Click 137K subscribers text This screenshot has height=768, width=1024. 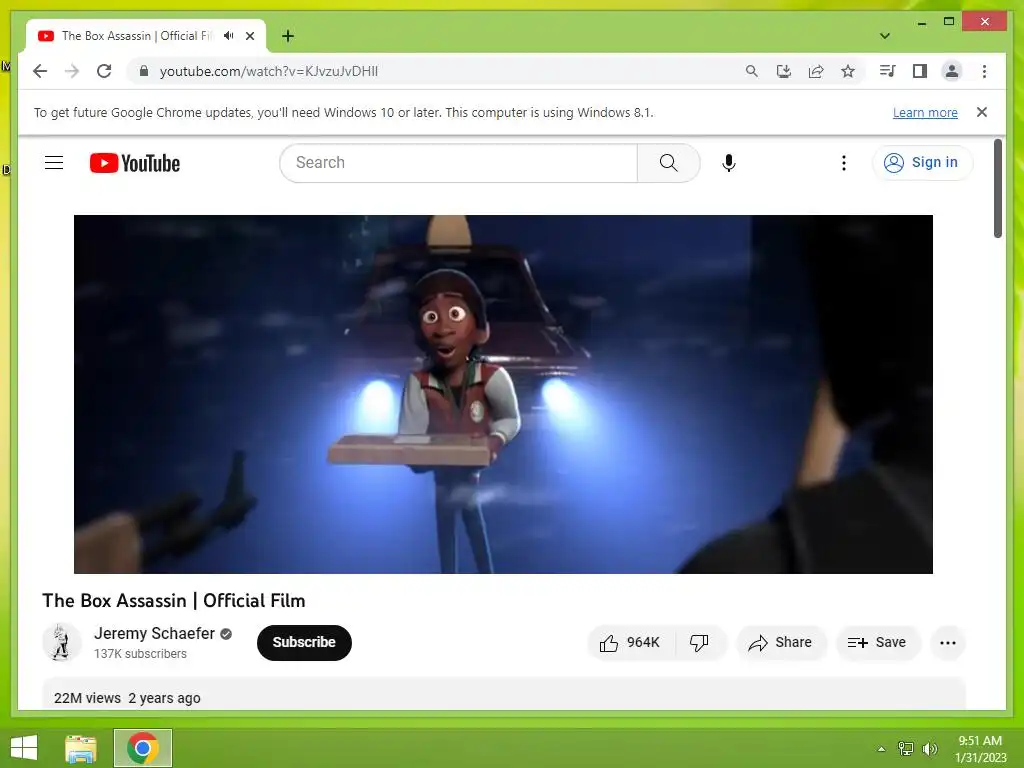click(140, 654)
